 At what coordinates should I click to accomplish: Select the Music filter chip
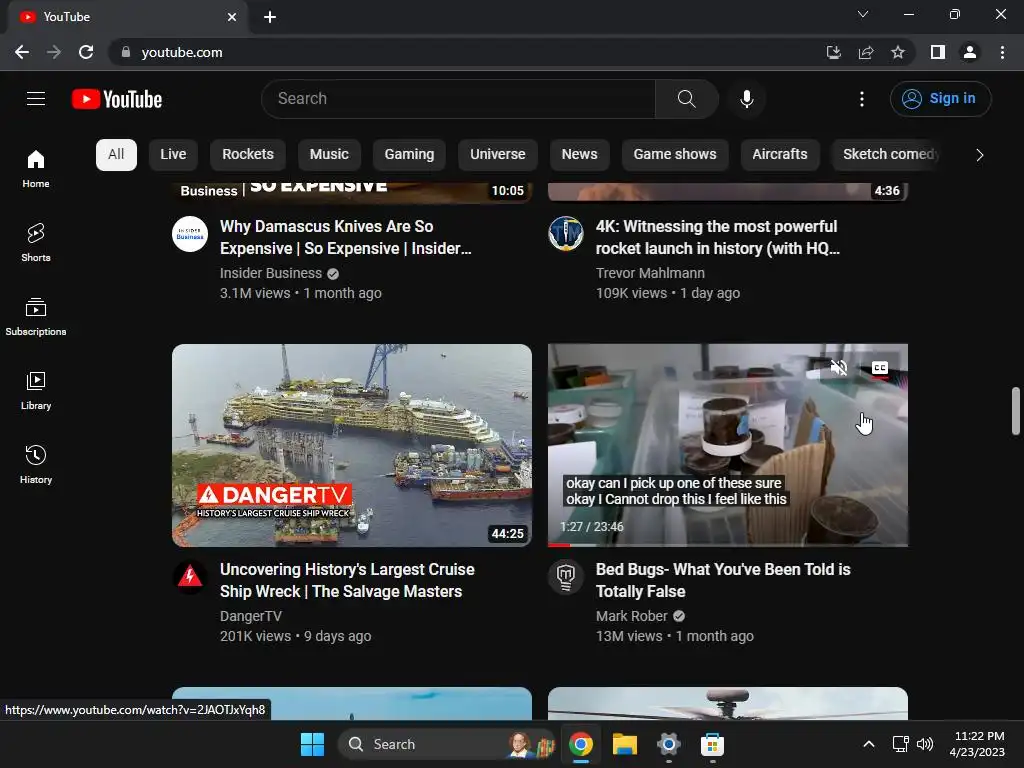(329, 155)
